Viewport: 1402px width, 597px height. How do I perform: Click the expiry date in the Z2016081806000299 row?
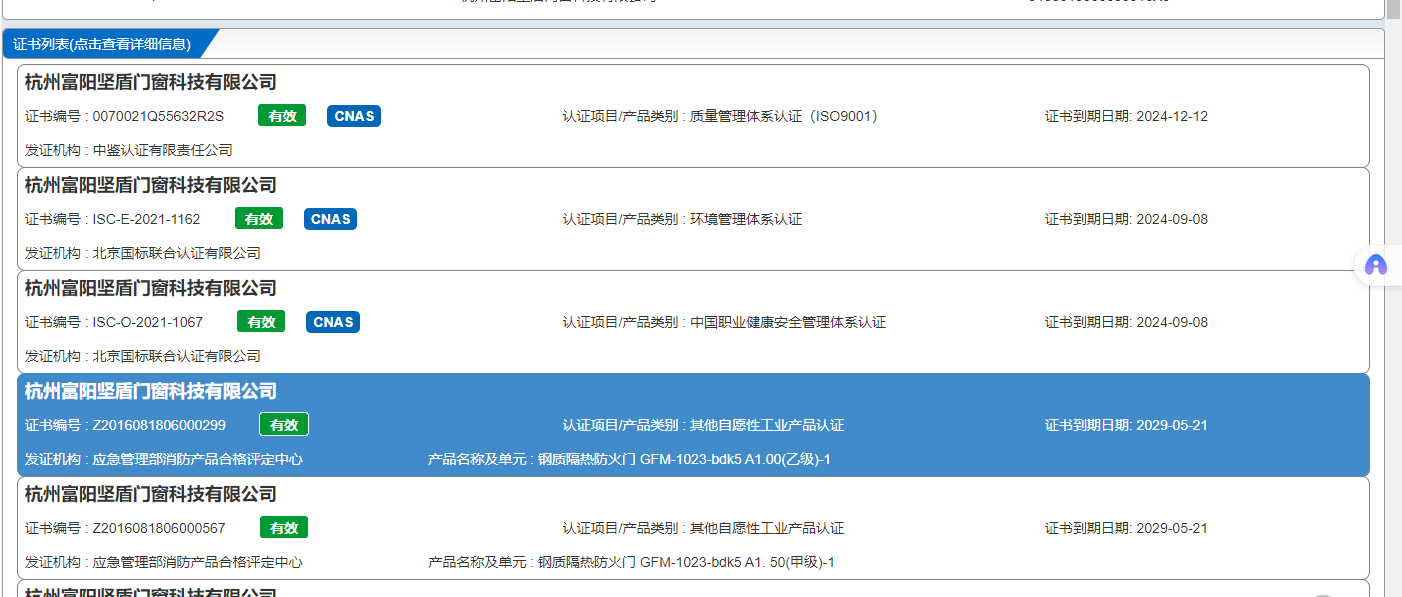click(x=1172, y=425)
